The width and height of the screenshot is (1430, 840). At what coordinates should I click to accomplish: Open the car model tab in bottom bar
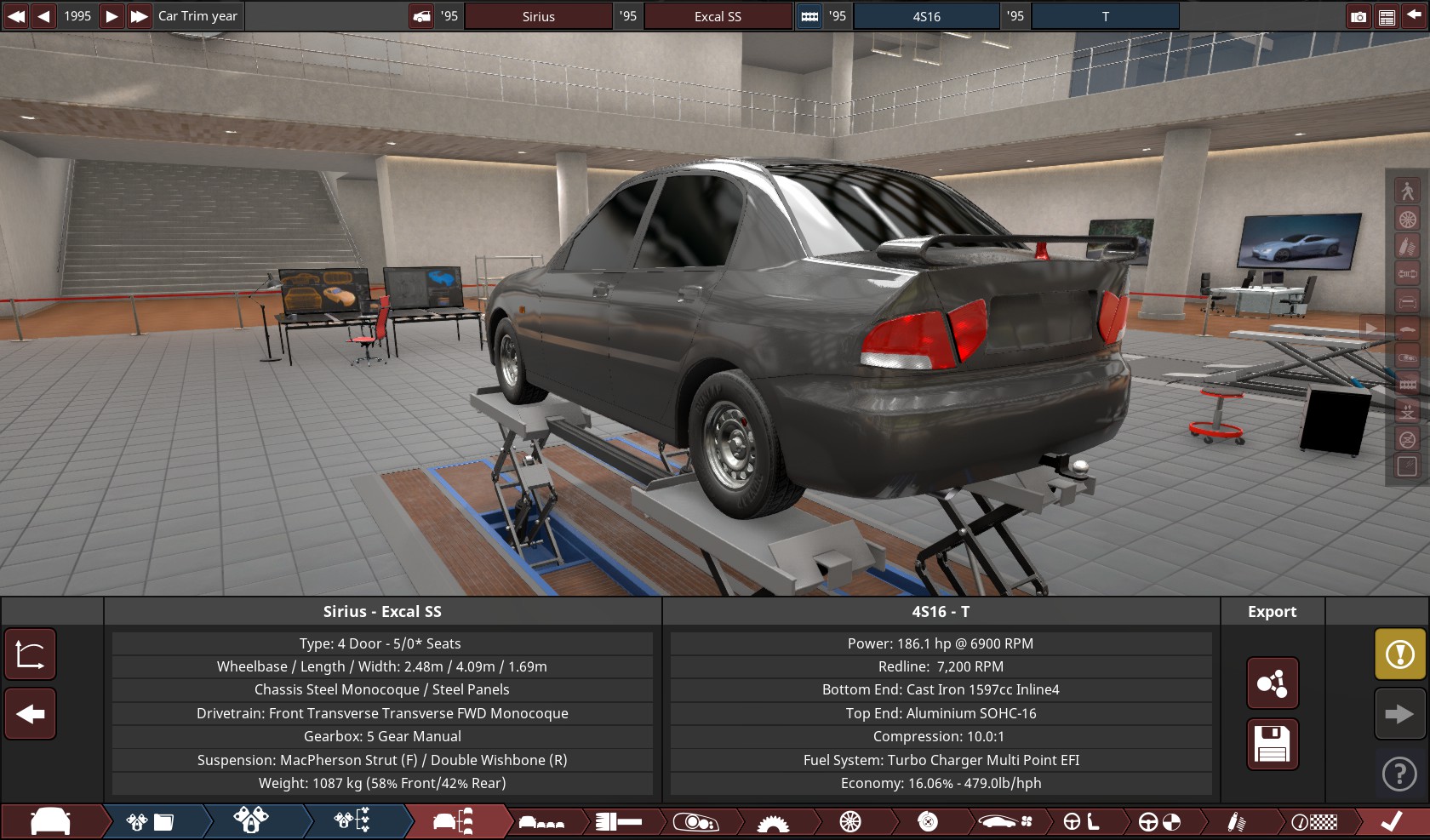50,822
